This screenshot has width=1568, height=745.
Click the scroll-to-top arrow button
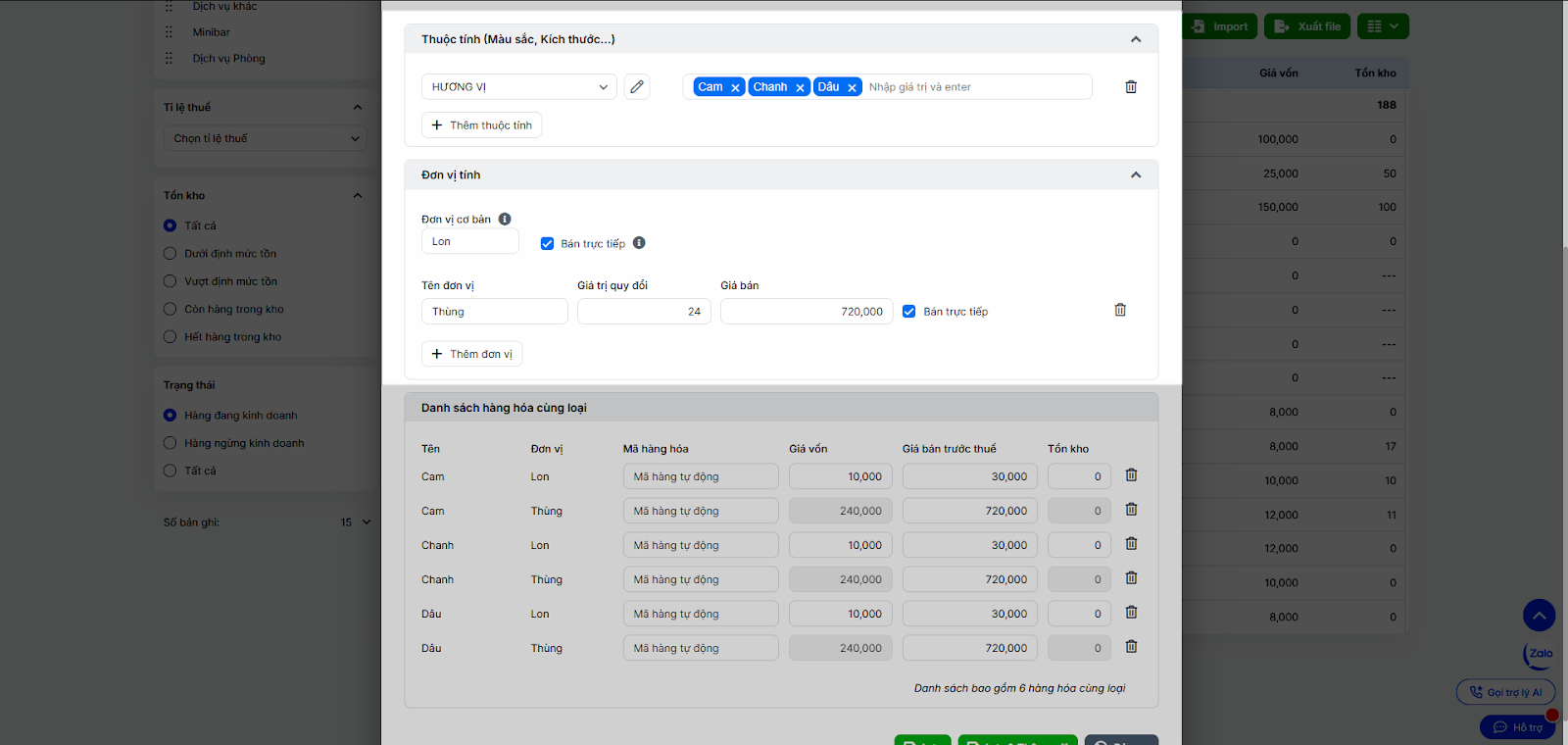point(1539,616)
